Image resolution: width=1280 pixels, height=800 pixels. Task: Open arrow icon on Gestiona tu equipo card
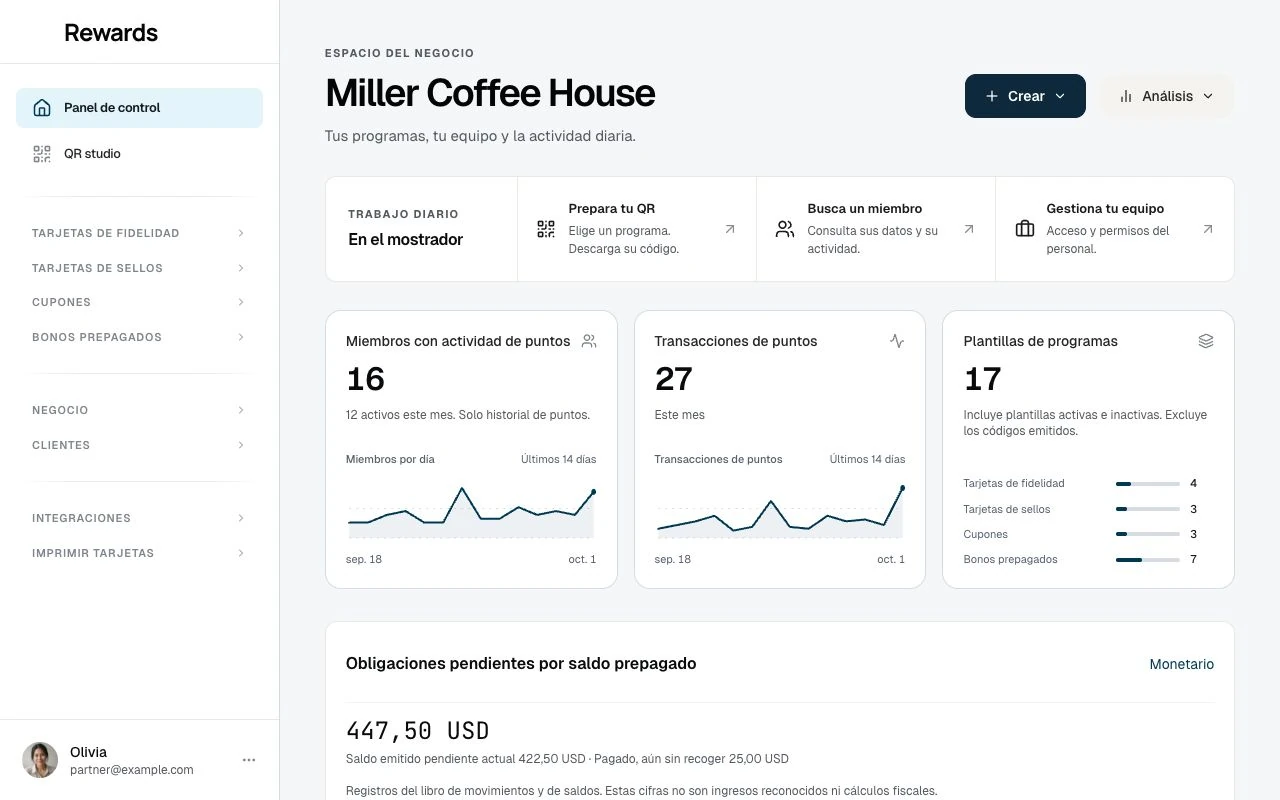1208,229
